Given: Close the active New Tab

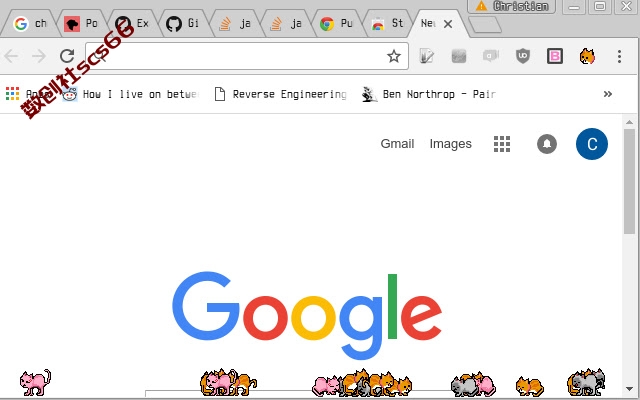Looking at the screenshot, I should click(448, 24).
